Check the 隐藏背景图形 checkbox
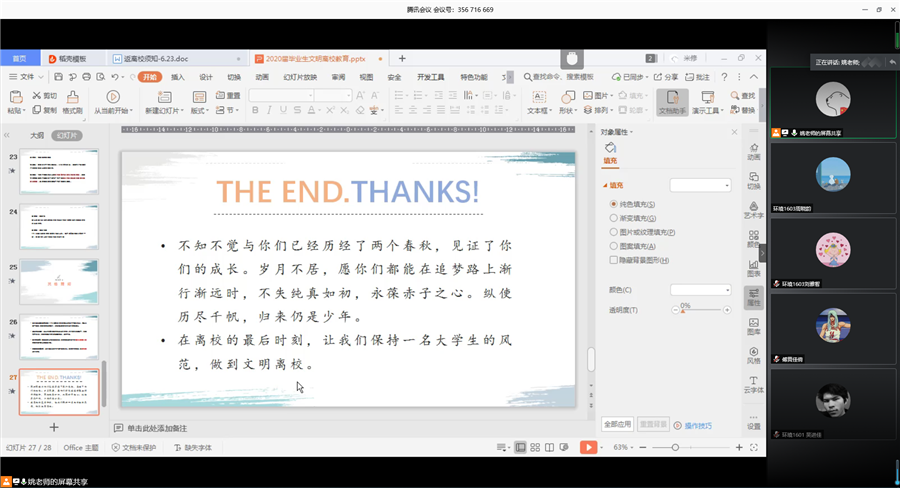The image size is (900, 488). point(614,260)
